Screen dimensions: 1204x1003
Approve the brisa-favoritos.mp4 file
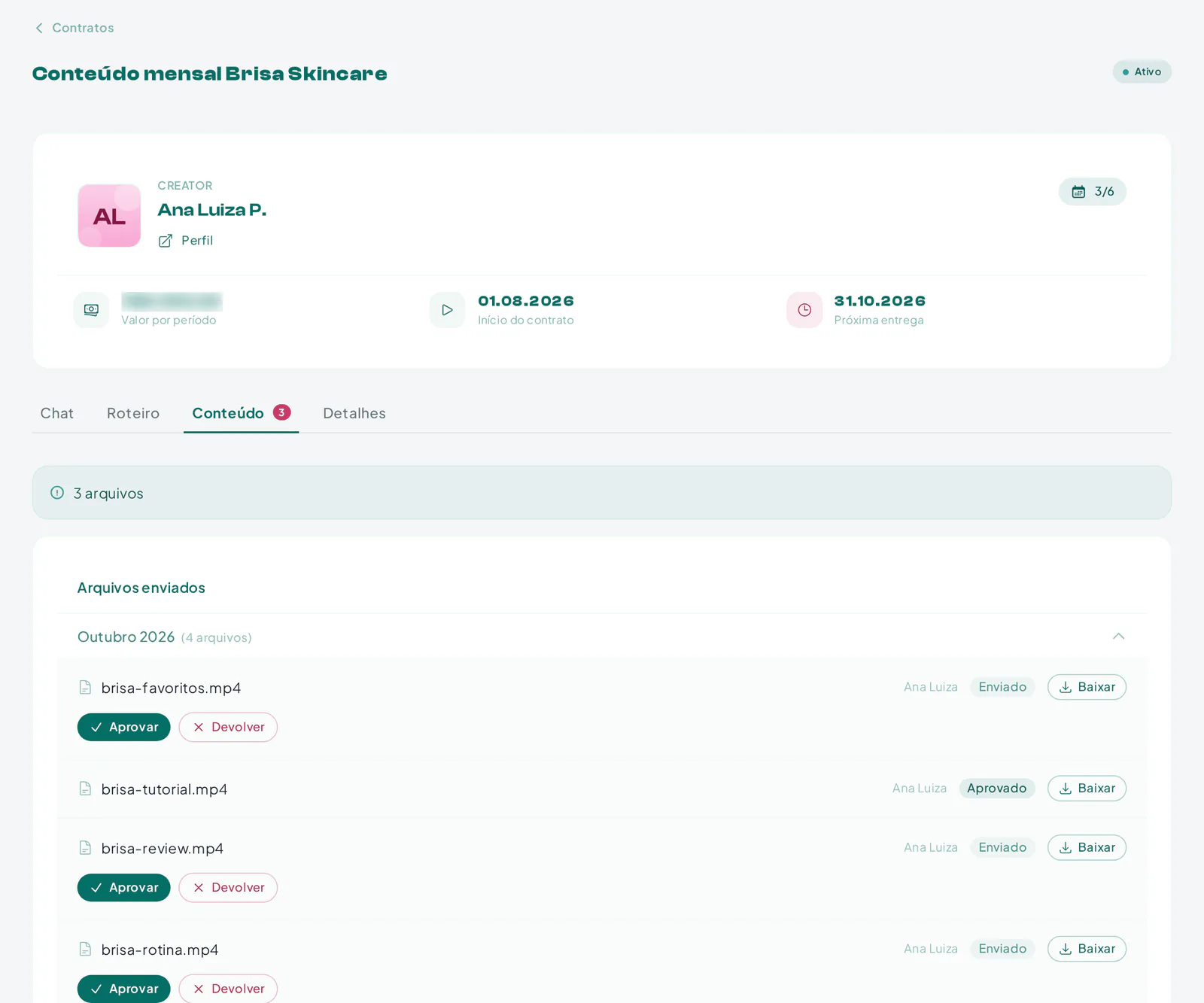[124, 727]
